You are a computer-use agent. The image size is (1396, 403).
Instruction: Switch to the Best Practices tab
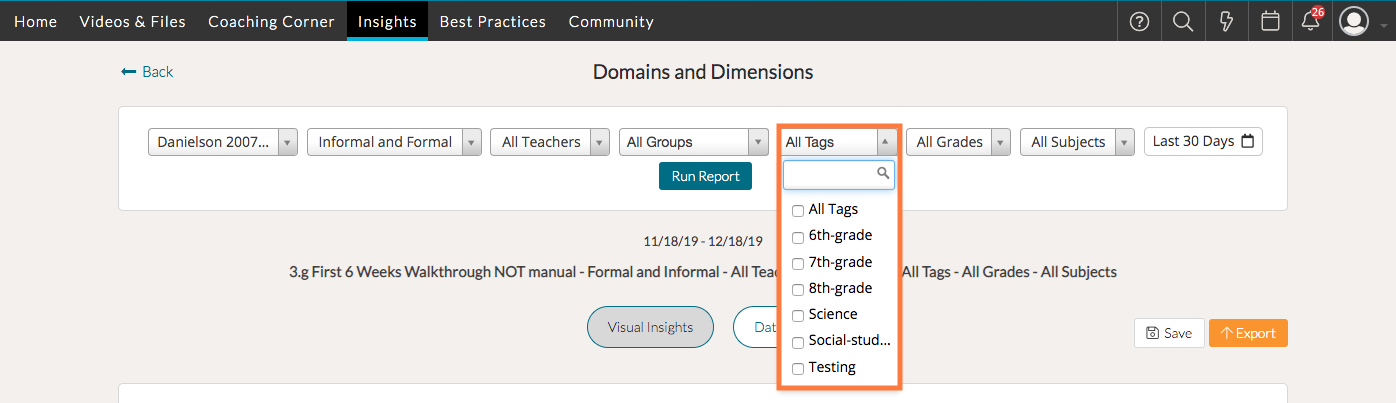coord(492,21)
